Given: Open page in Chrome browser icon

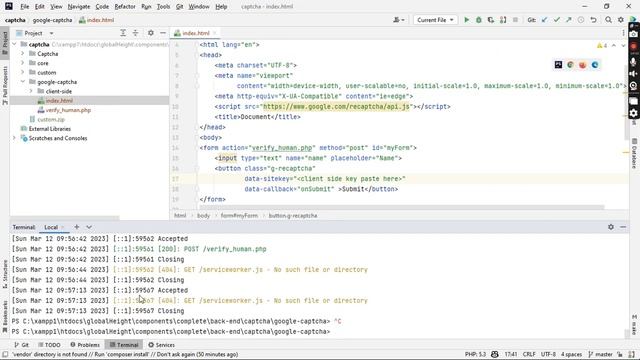Looking at the screenshot, I should [x=570, y=64].
